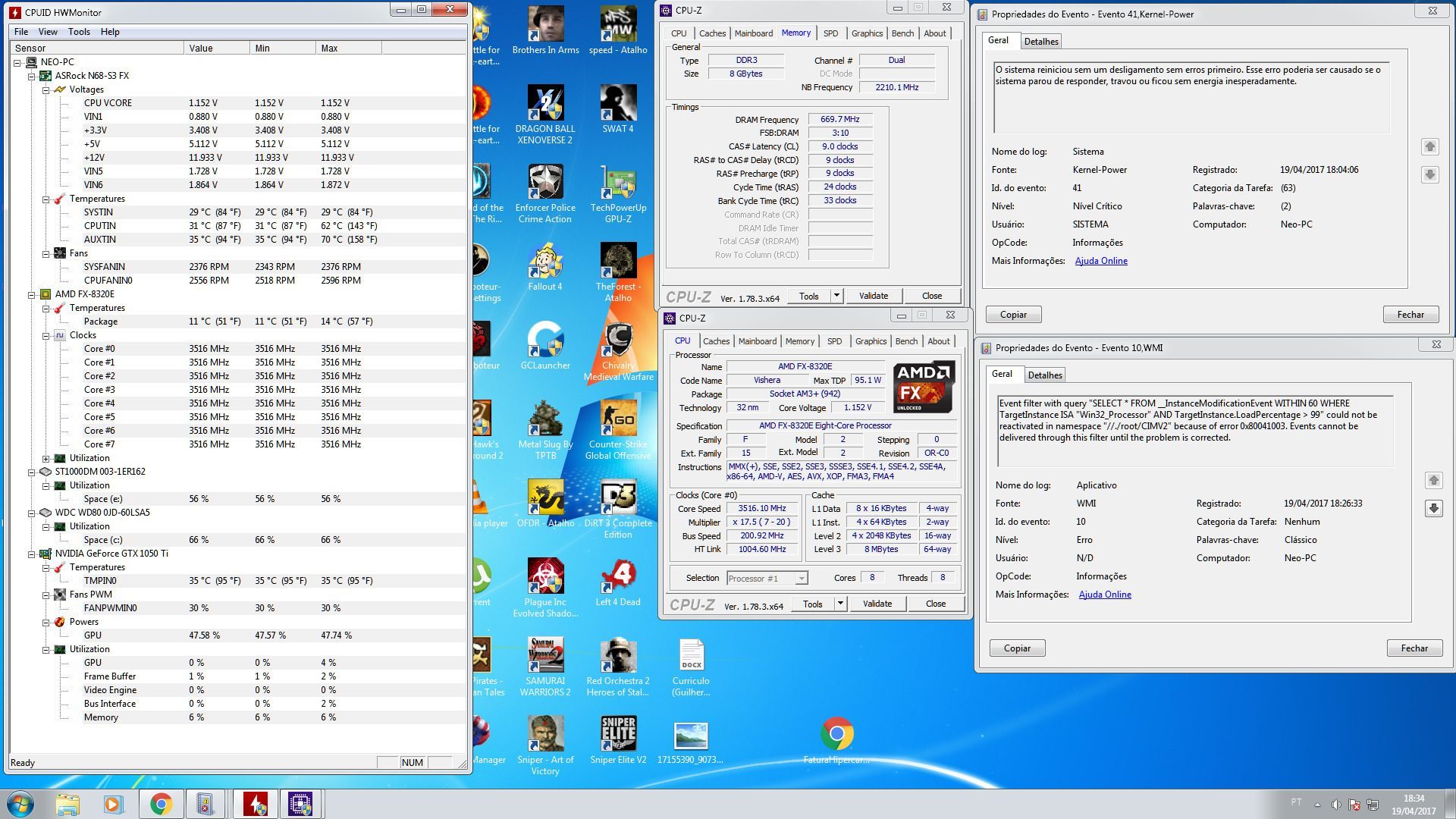This screenshot has height=819, width=1456.
Task: Open Enforcer Police Crime Action icon
Action: tap(545, 193)
